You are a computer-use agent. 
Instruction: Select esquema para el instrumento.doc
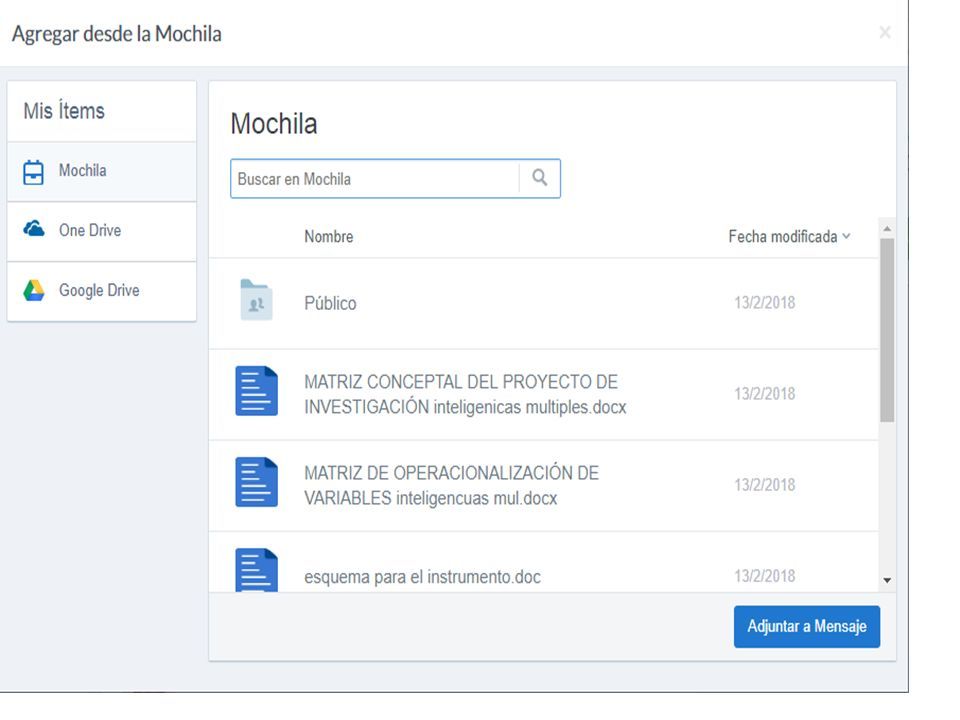click(x=422, y=577)
